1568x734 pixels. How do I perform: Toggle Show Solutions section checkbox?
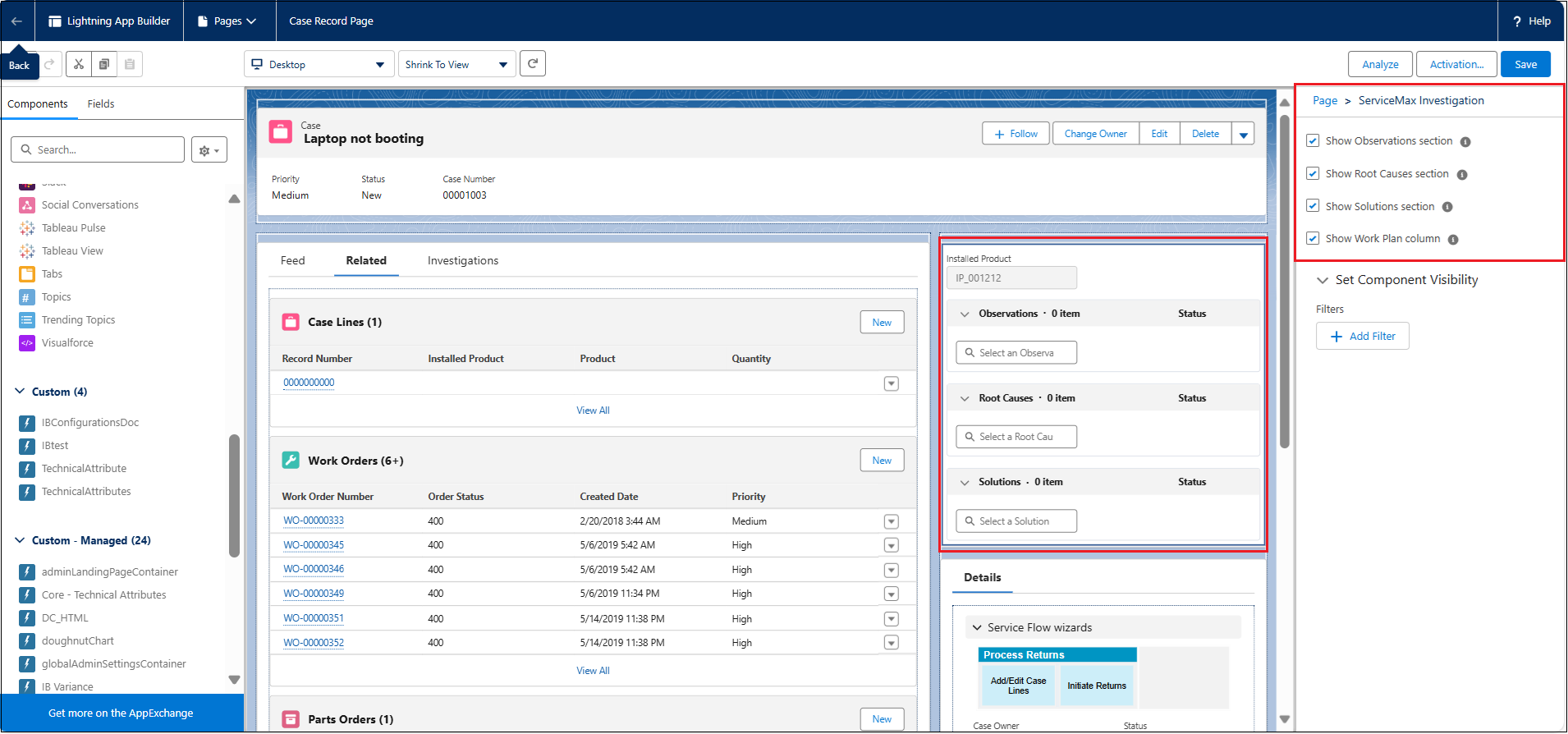[1313, 205]
